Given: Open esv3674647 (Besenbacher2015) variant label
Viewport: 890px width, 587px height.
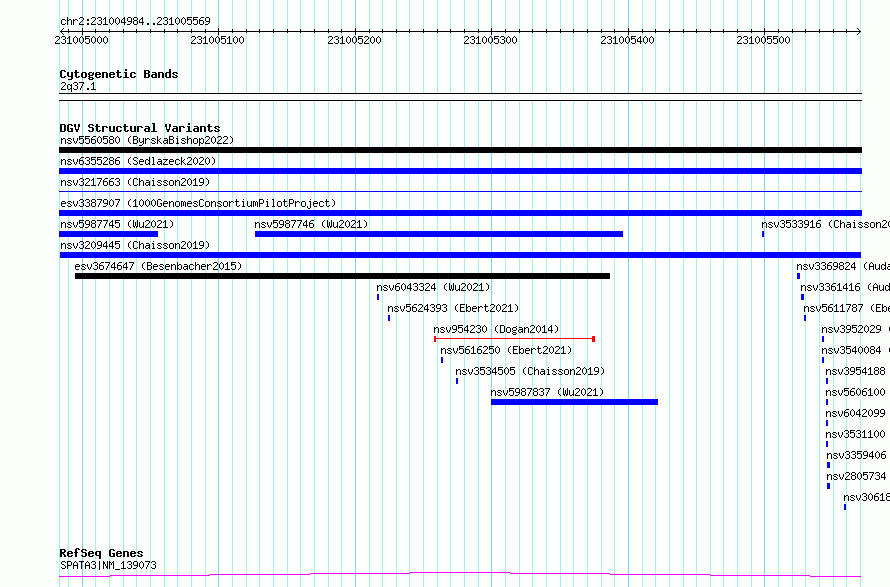Looking at the screenshot, I should coord(158,266).
